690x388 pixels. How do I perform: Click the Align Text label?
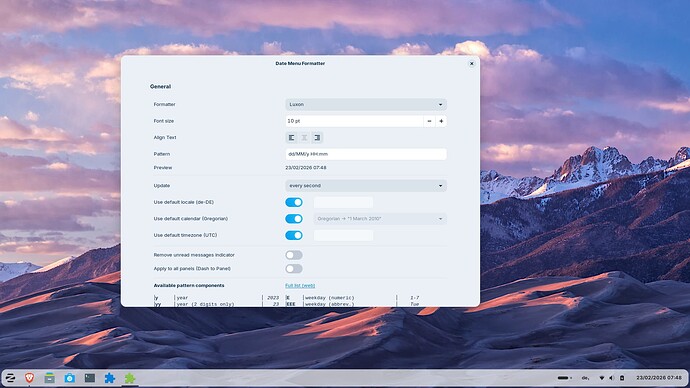(x=165, y=138)
